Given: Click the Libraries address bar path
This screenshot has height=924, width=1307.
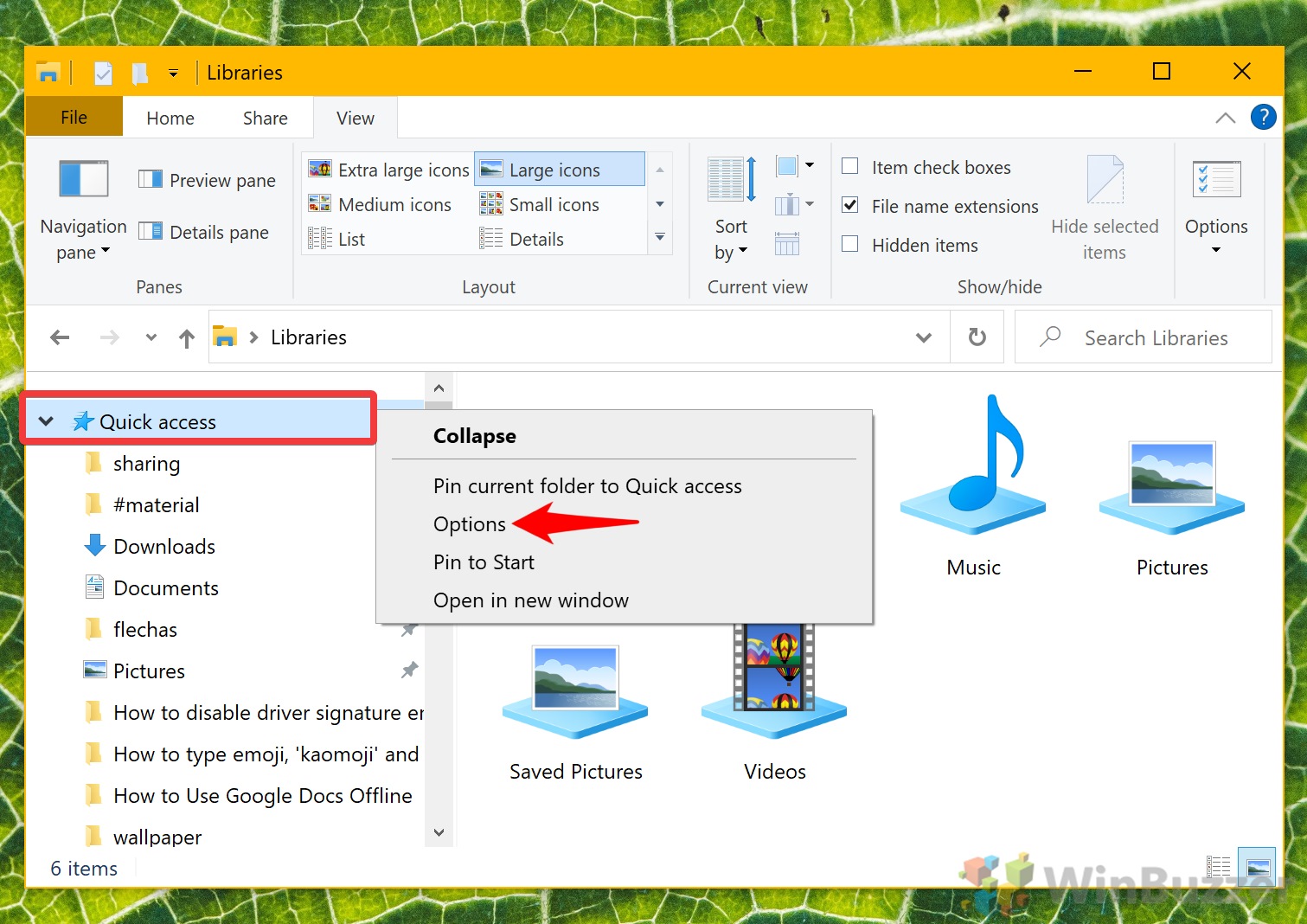Looking at the screenshot, I should (x=309, y=337).
